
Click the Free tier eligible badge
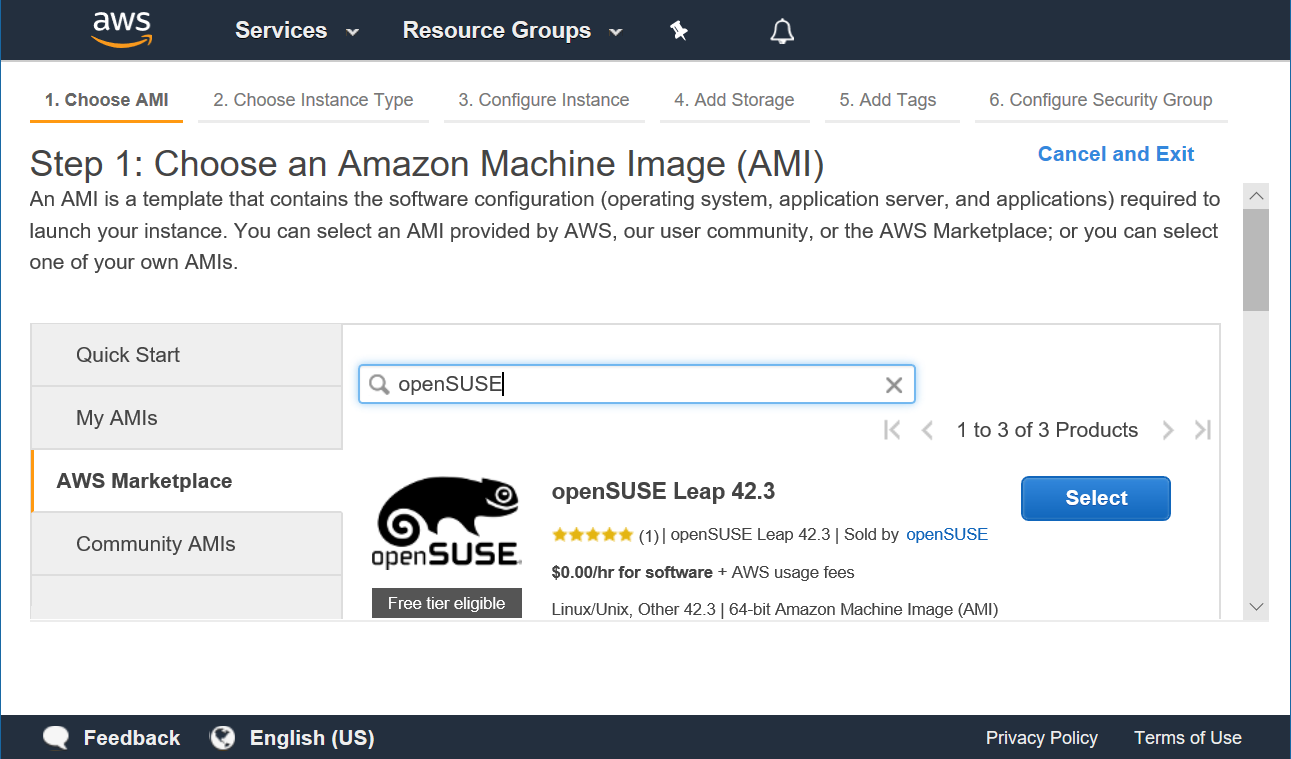point(447,603)
